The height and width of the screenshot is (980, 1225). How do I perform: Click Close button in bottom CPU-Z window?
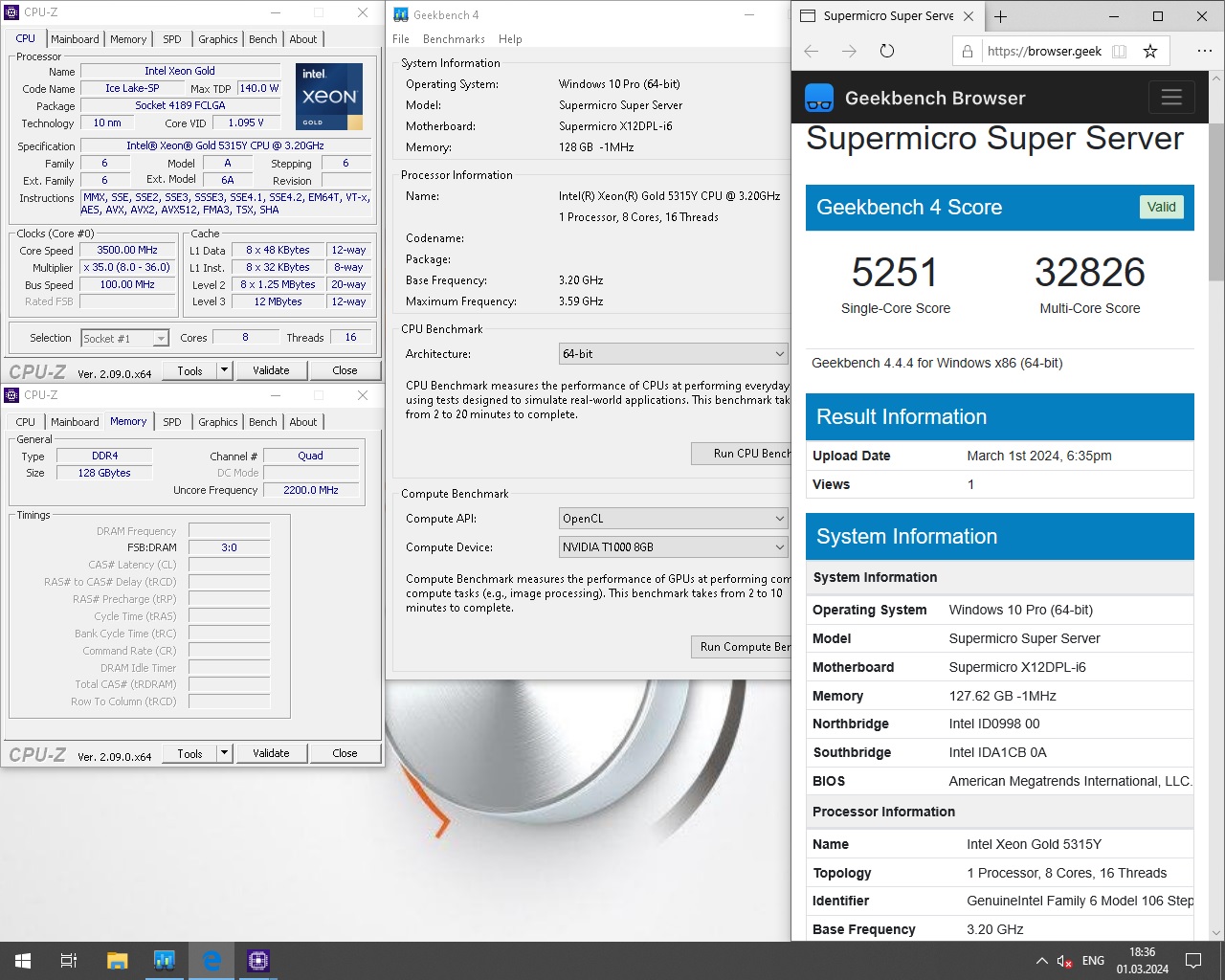[345, 753]
